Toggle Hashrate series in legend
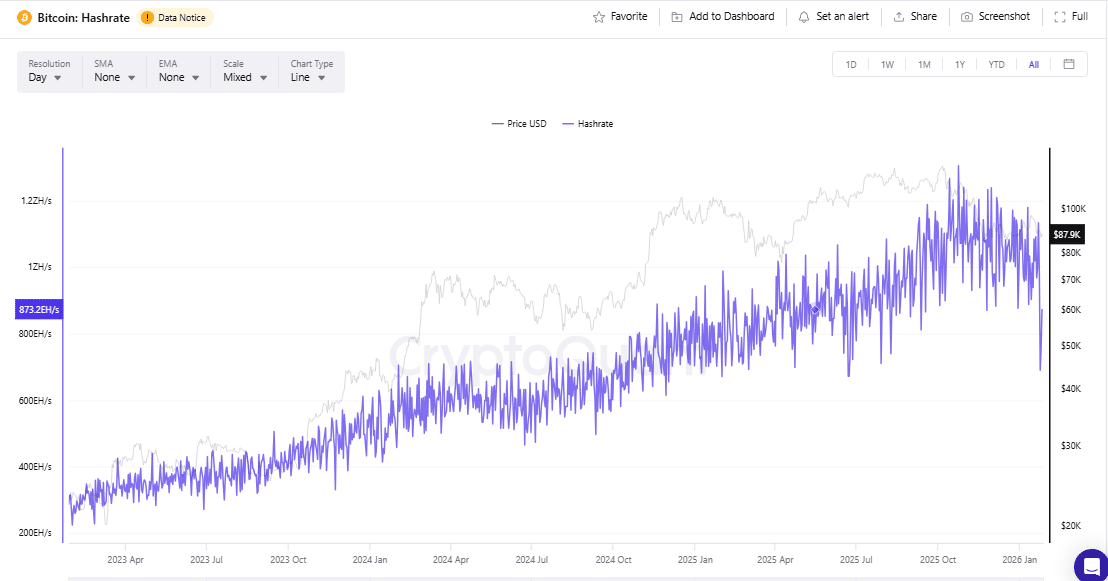The width and height of the screenshot is (1108, 581). click(x=588, y=124)
